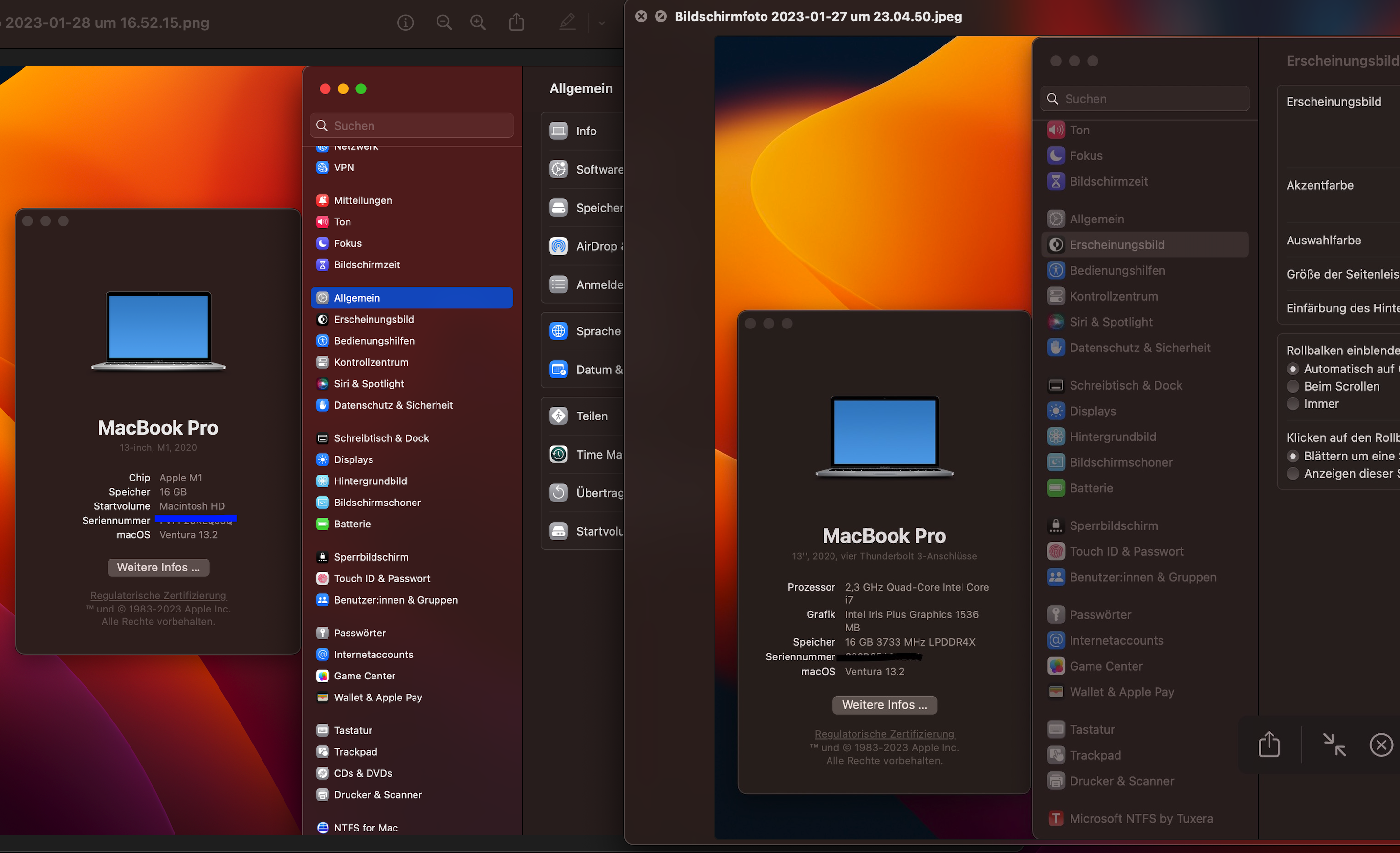Click 'Weitere Infos ...' in the M1 window
The image size is (1400, 853).
[x=158, y=567]
